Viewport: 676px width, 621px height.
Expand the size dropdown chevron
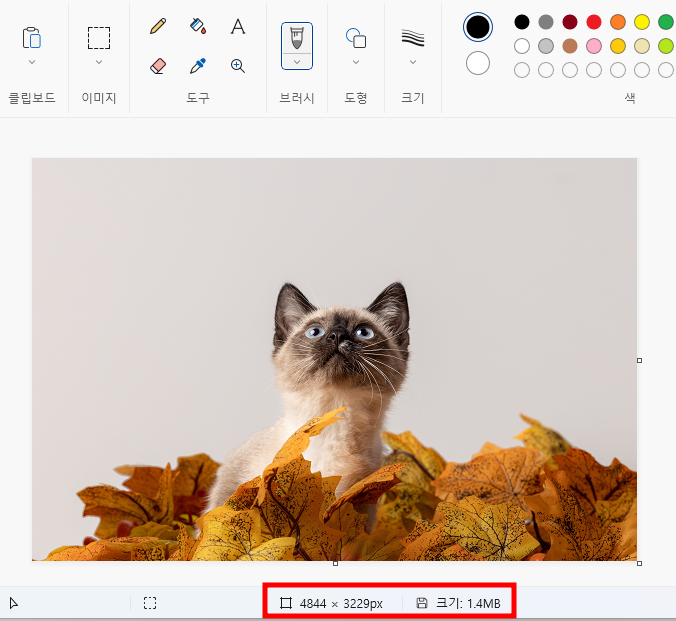coord(413,62)
